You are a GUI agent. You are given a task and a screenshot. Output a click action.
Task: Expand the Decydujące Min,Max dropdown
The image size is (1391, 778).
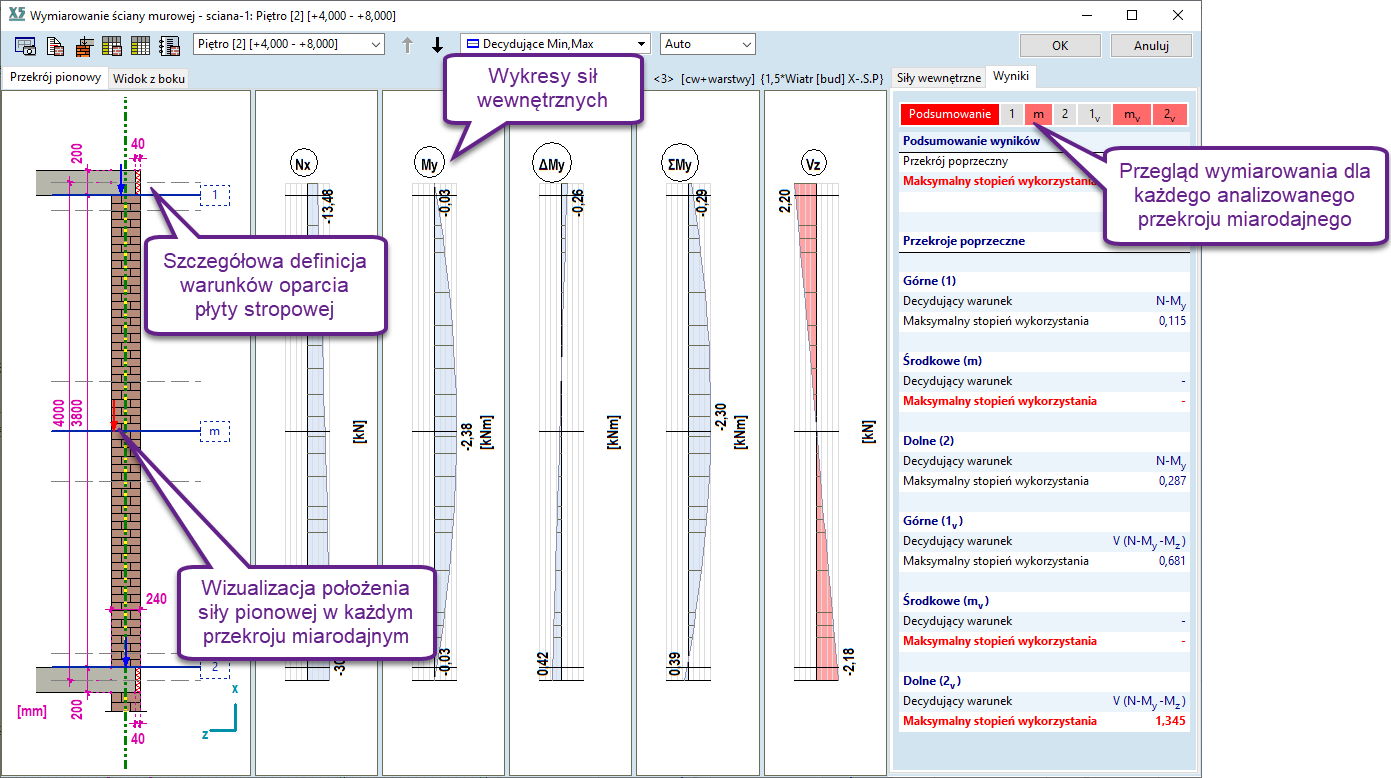(555, 44)
